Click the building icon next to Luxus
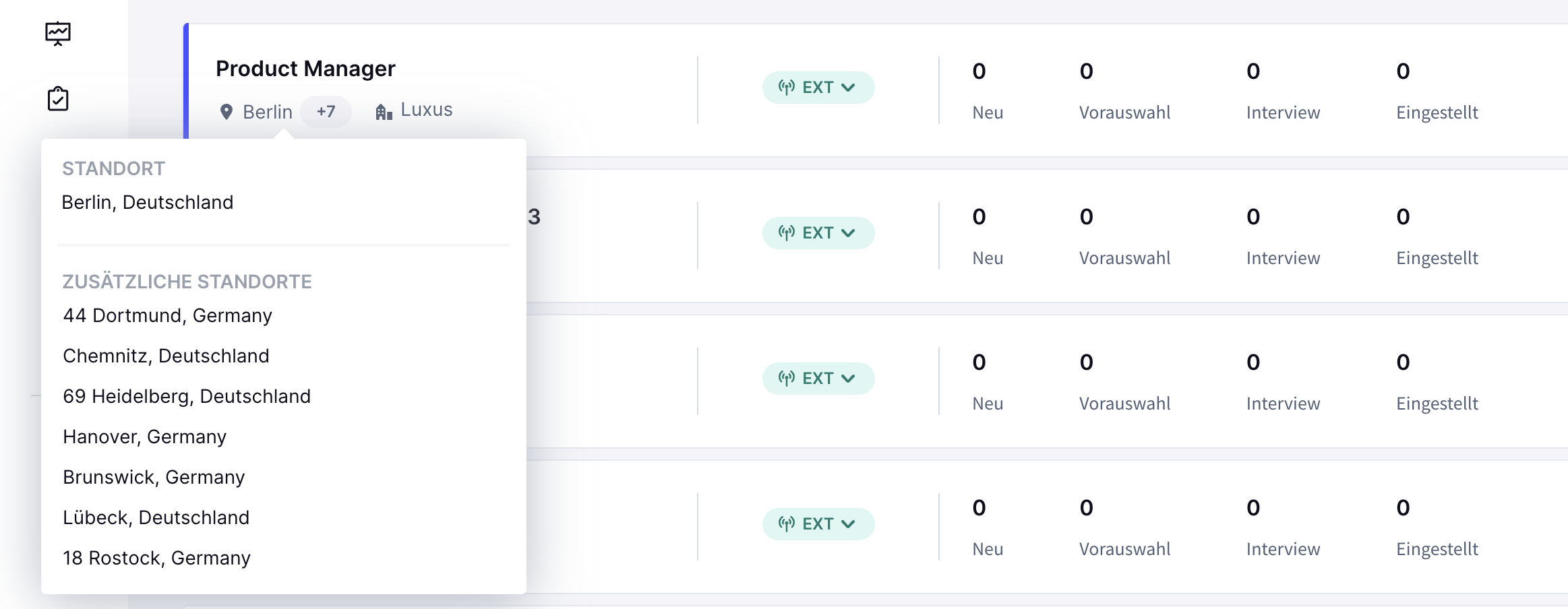 (384, 112)
